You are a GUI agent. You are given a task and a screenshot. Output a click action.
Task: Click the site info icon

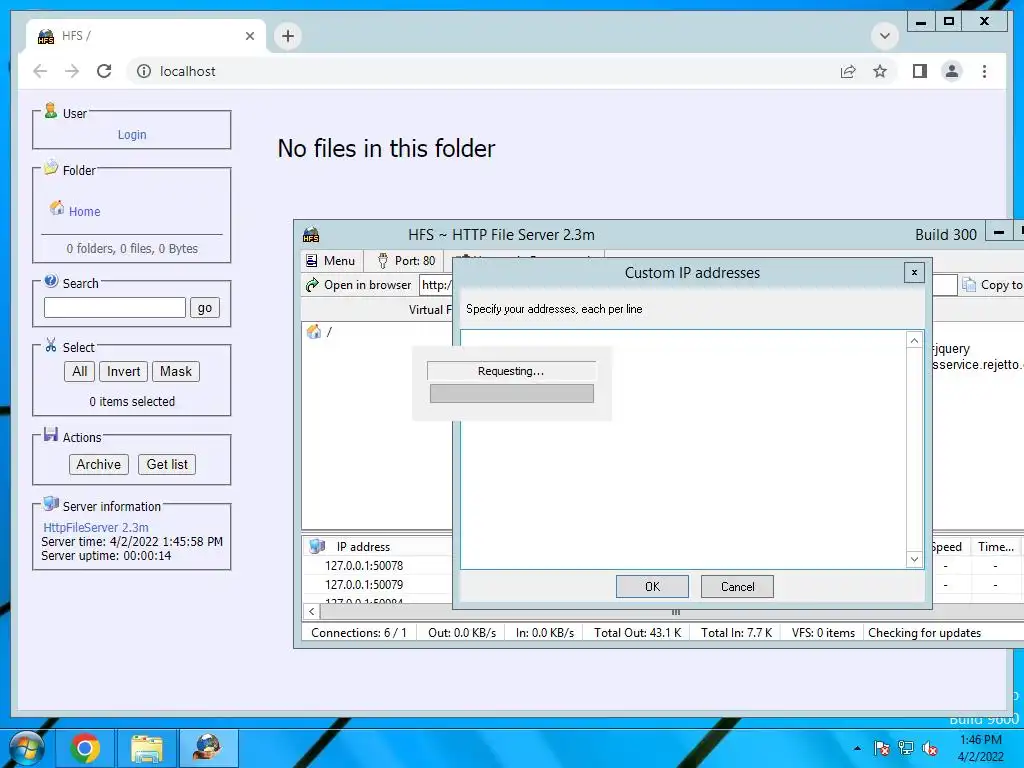point(144,71)
